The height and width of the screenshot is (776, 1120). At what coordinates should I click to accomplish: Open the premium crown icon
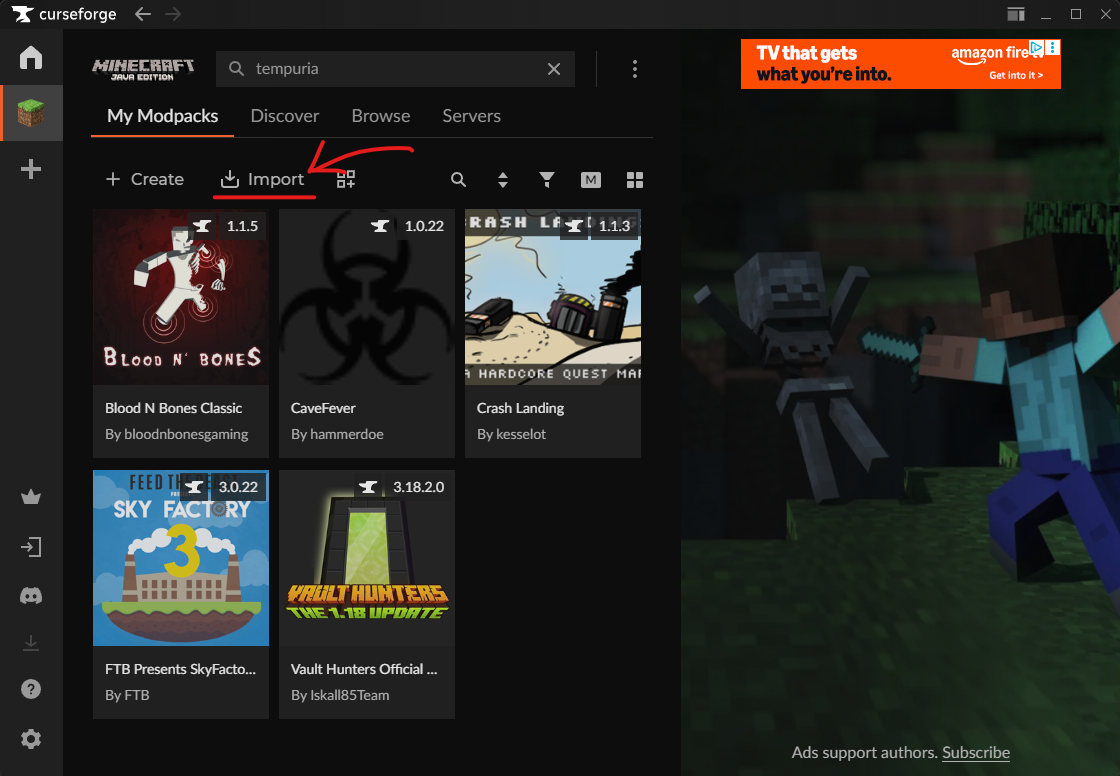(31, 497)
